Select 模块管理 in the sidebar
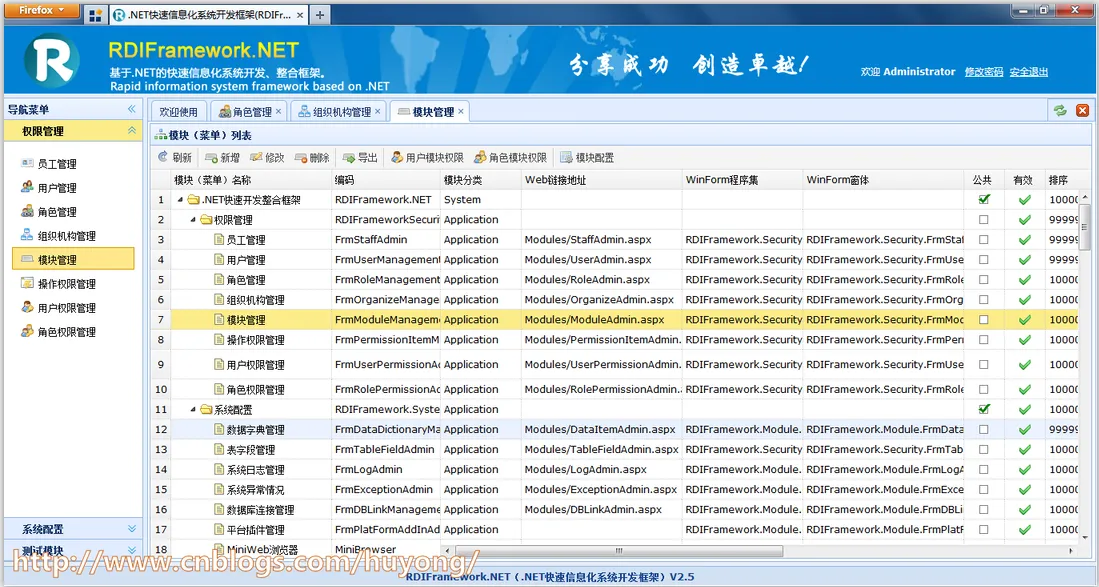Screen dimensions: 1099x587 (x=73, y=259)
